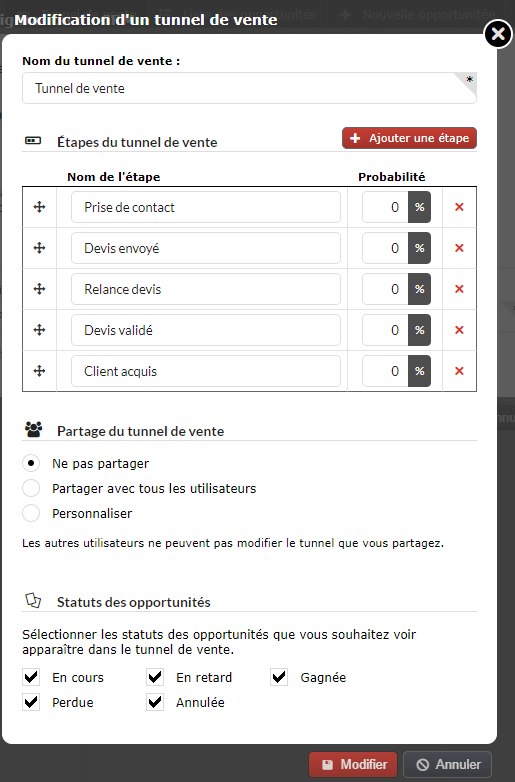Click probability field for Devis envoyé
Screen dimensions: 515x782
pyautogui.click(x=385, y=248)
